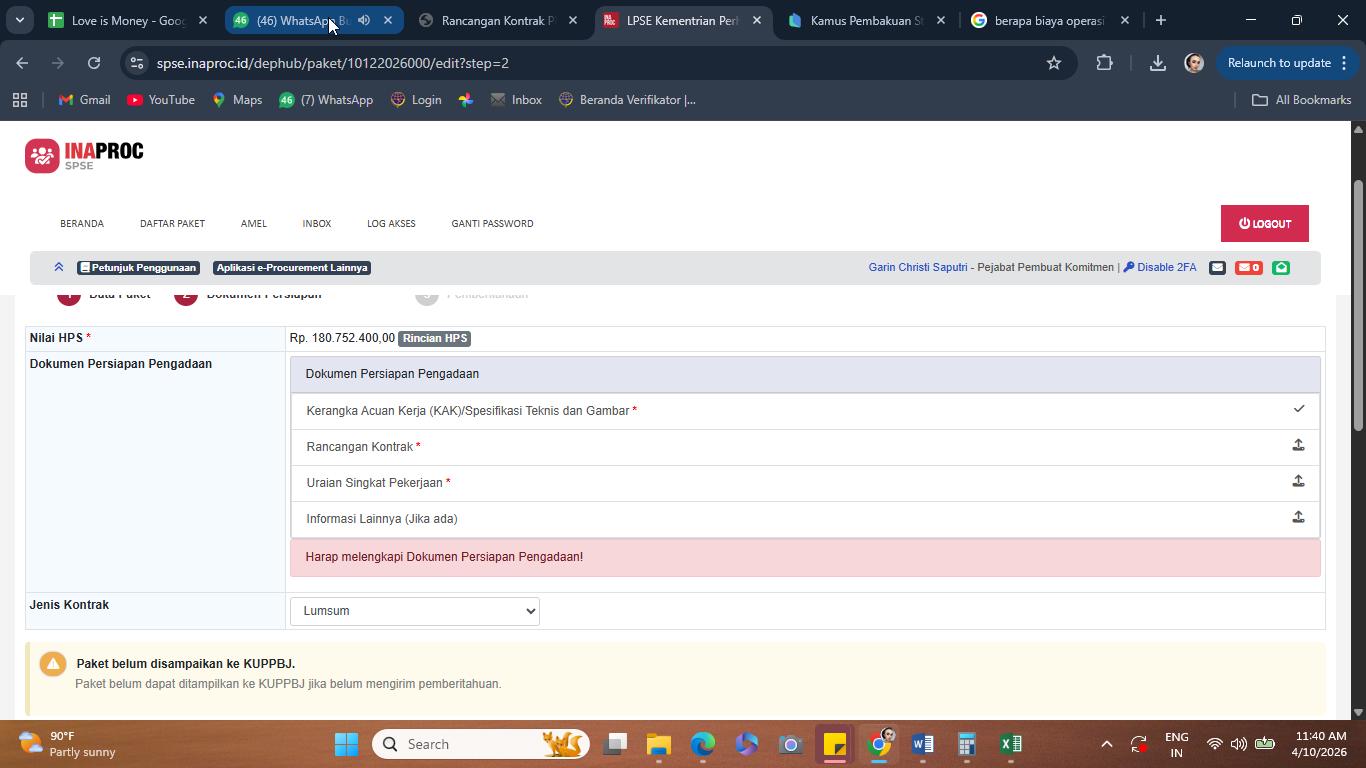The width and height of the screenshot is (1366, 768).
Task: Collapse header with double chevron icon
Action: pos(59,267)
